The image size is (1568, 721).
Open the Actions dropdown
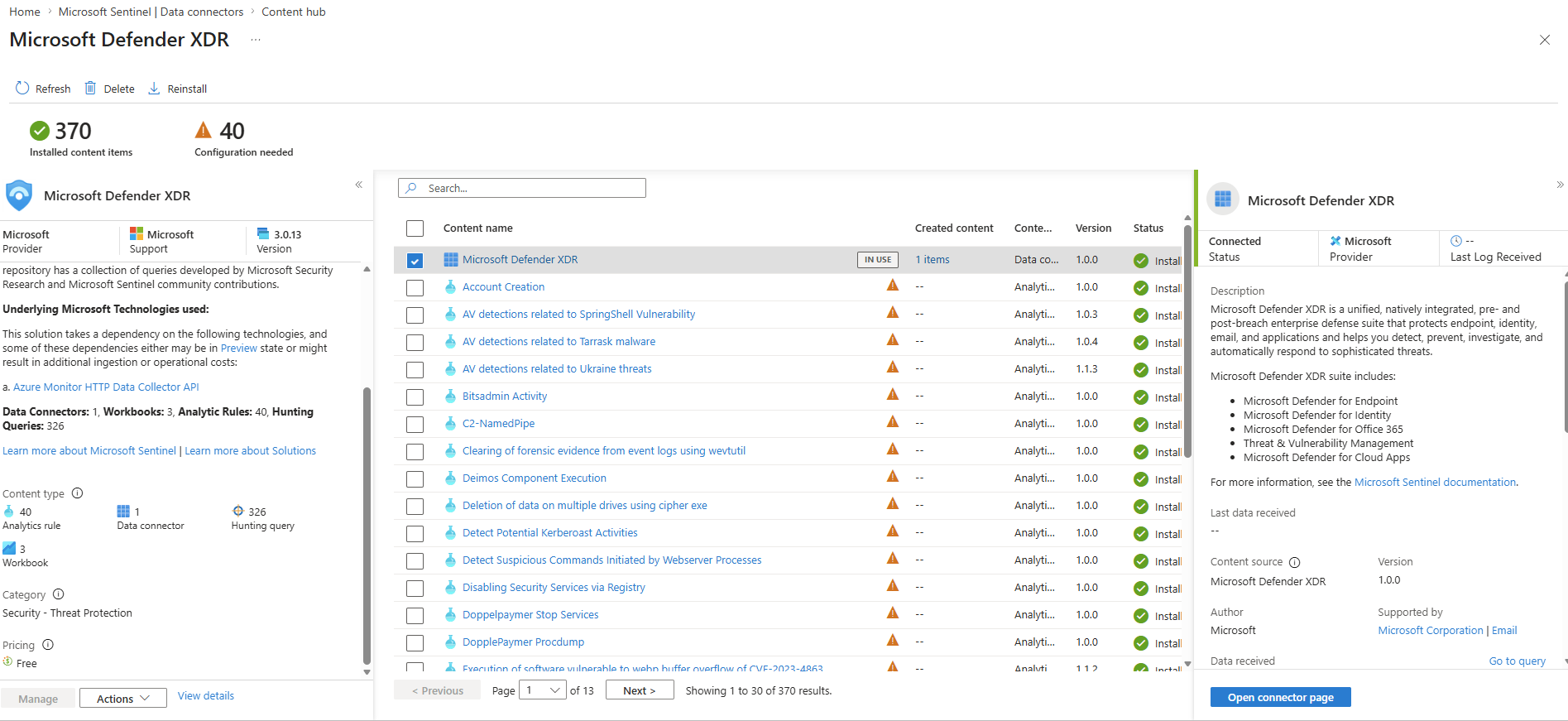point(123,699)
